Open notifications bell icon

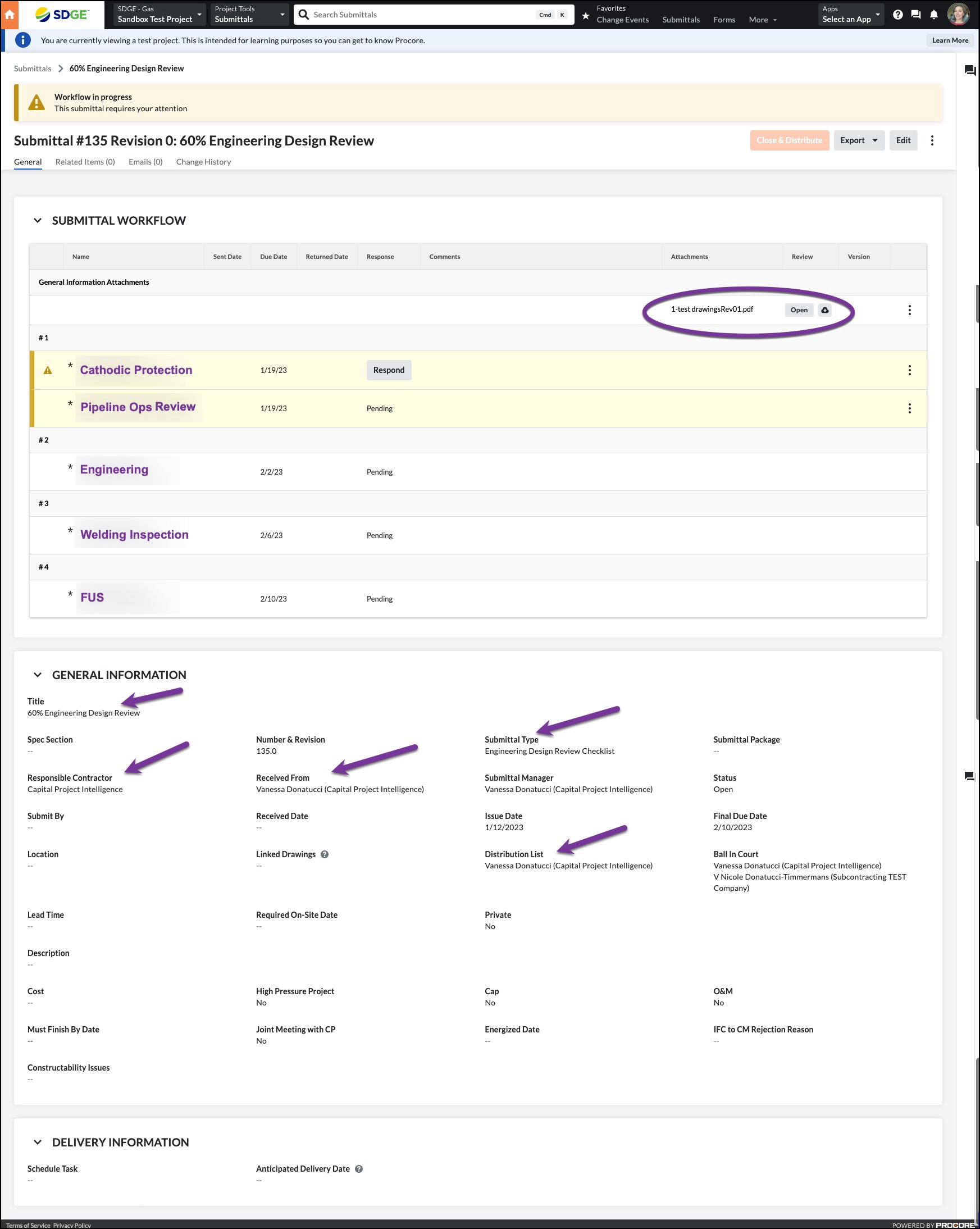point(934,15)
